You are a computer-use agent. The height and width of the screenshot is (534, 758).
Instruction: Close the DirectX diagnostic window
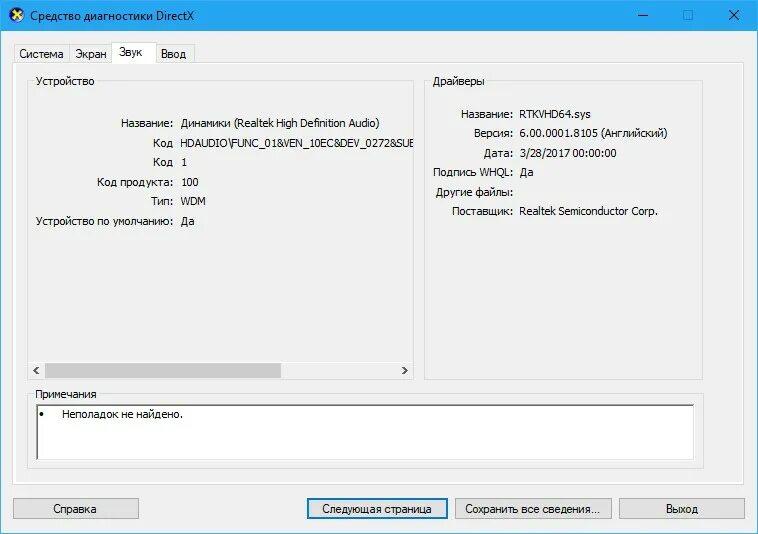pos(733,15)
